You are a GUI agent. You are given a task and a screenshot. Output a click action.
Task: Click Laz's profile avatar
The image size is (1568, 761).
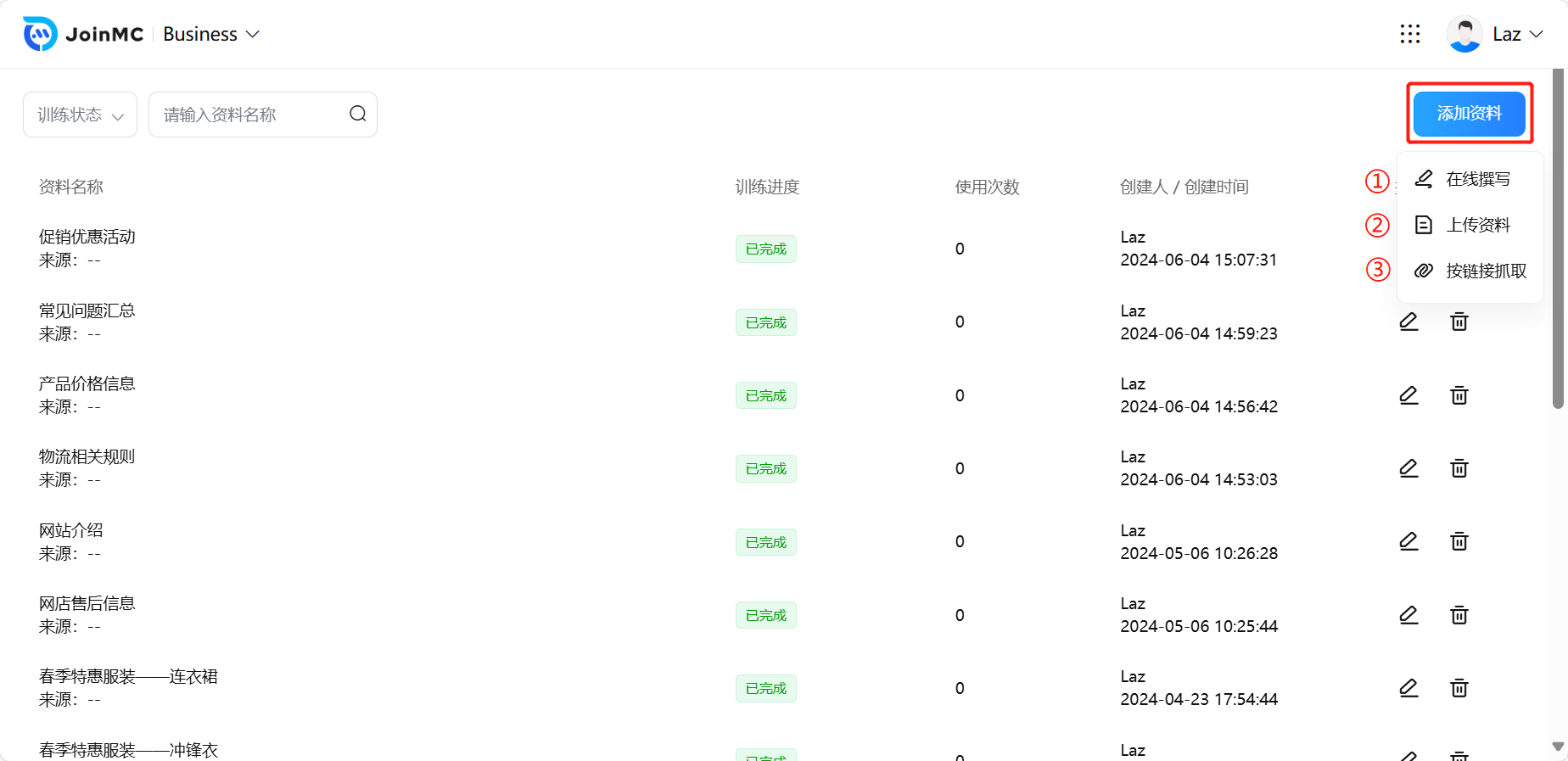click(1464, 34)
